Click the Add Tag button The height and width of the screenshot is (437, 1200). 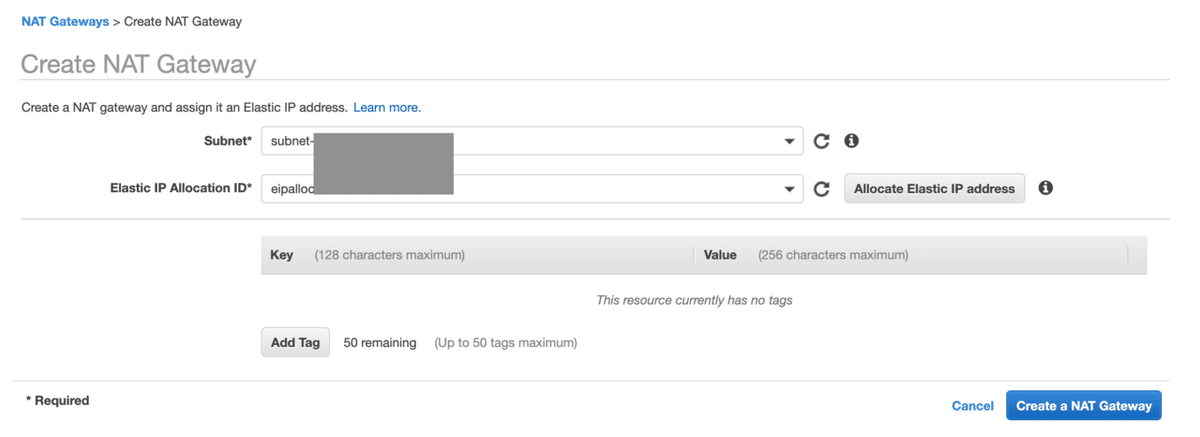click(295, 342)
